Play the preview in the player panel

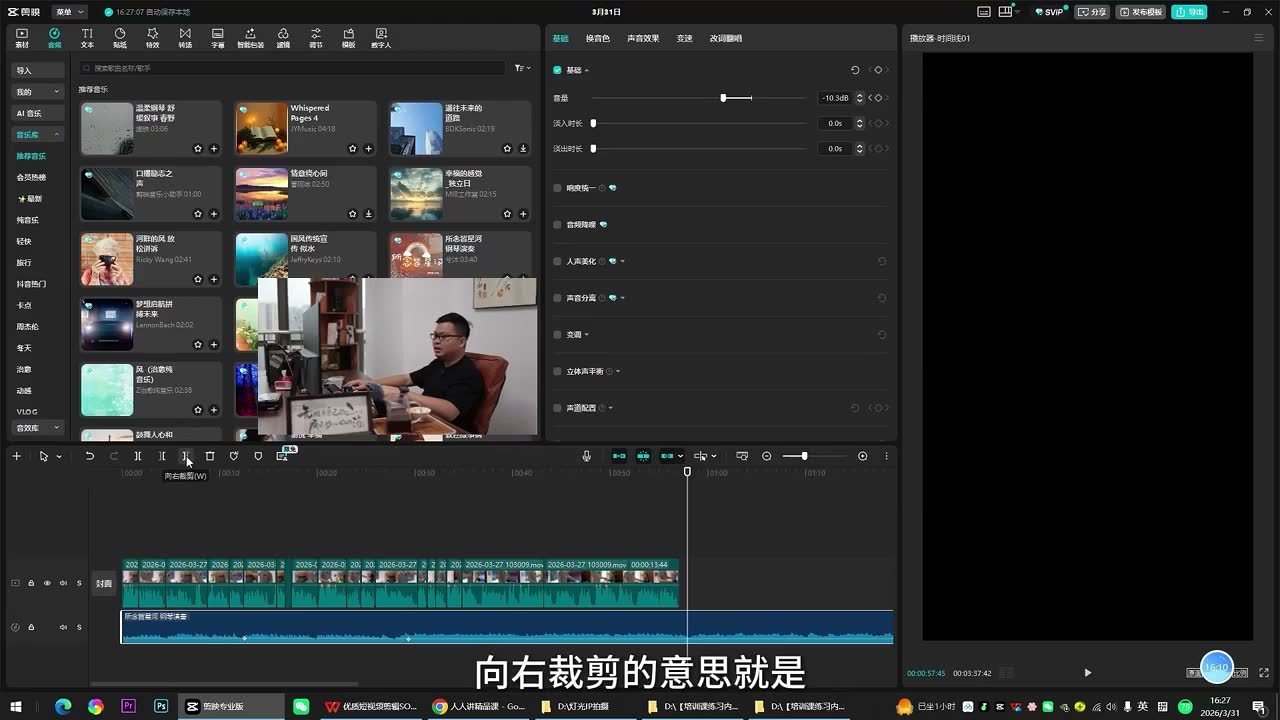pyautogui.click(x=1088, y=672)
